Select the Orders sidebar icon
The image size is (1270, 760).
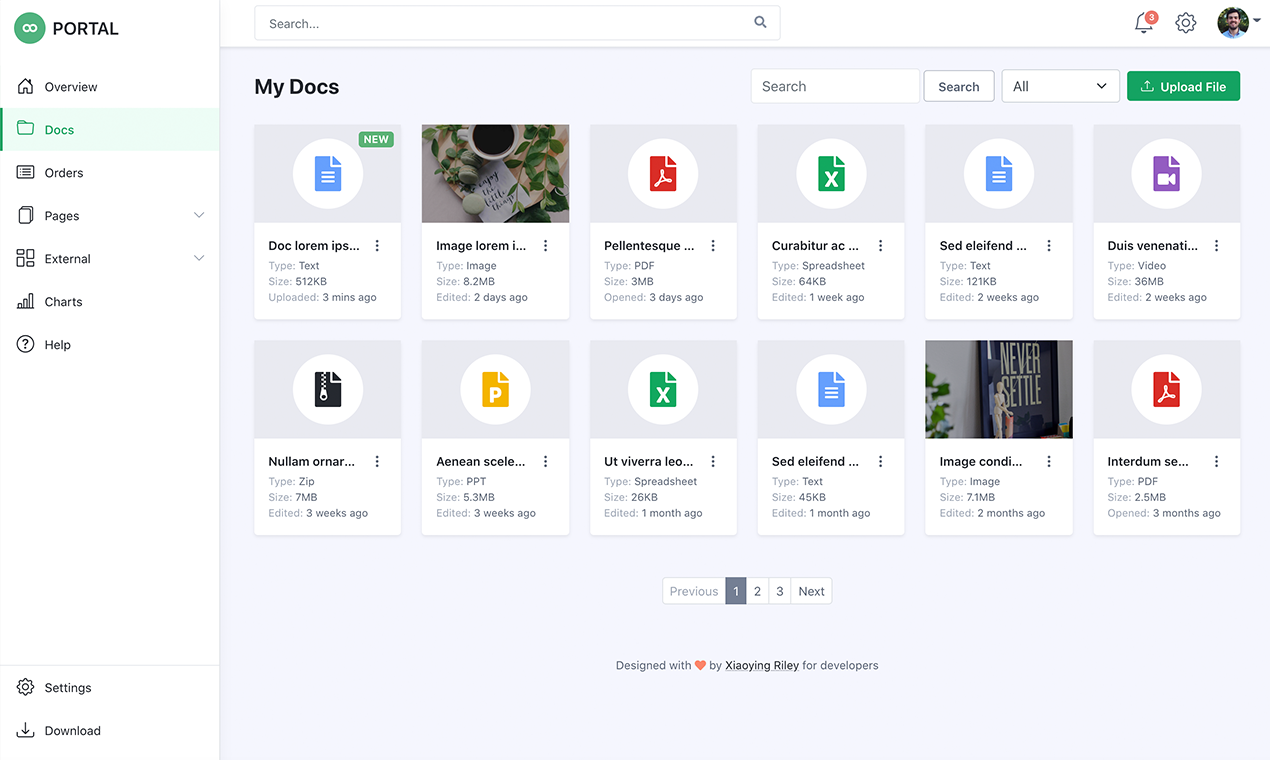point(24,172)
